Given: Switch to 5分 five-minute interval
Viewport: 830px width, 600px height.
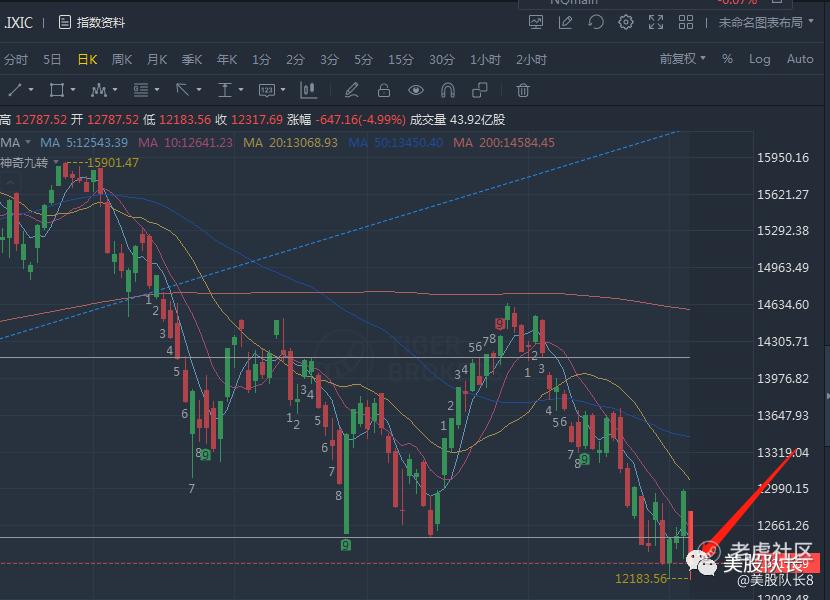Looking at the screenshot, I should pos(363,59).
